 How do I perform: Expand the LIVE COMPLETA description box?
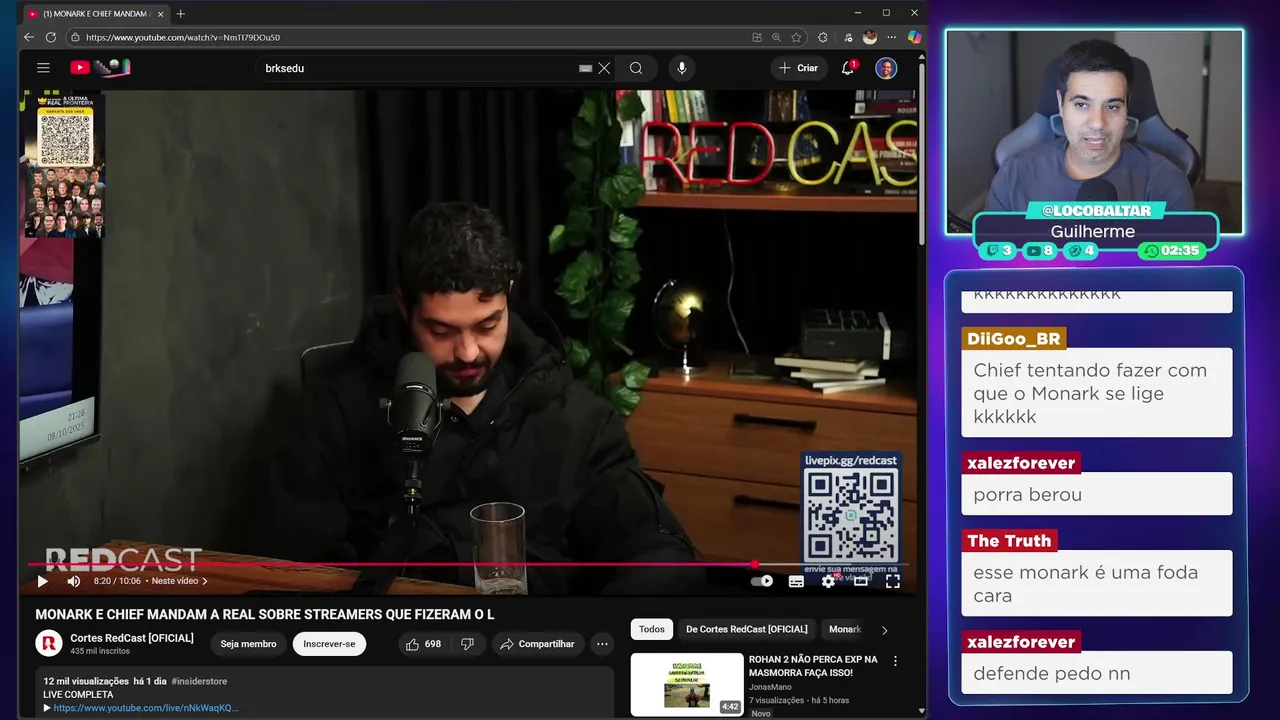tap(325, 692)
